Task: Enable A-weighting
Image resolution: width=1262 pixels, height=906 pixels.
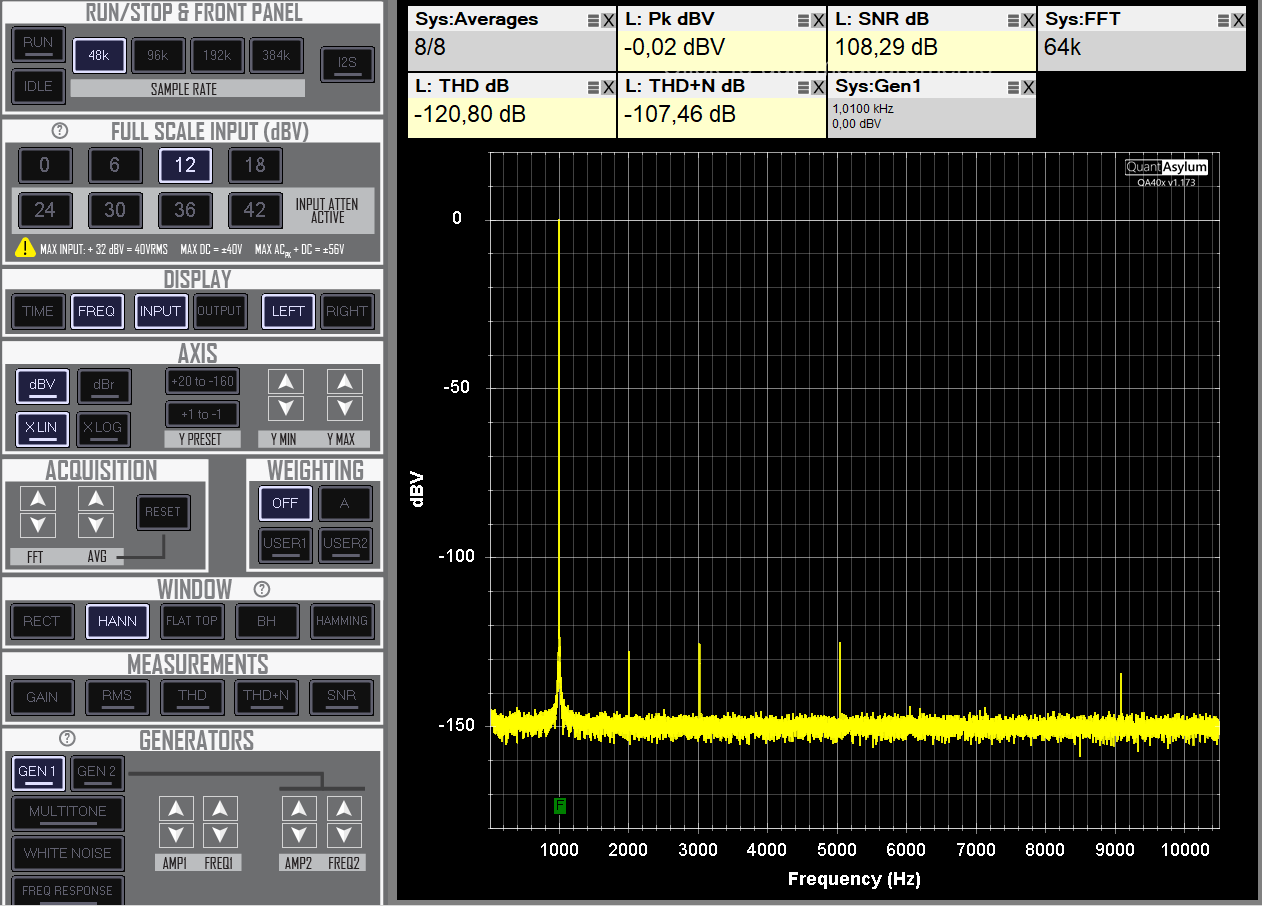Action: [x=345, y=503]
